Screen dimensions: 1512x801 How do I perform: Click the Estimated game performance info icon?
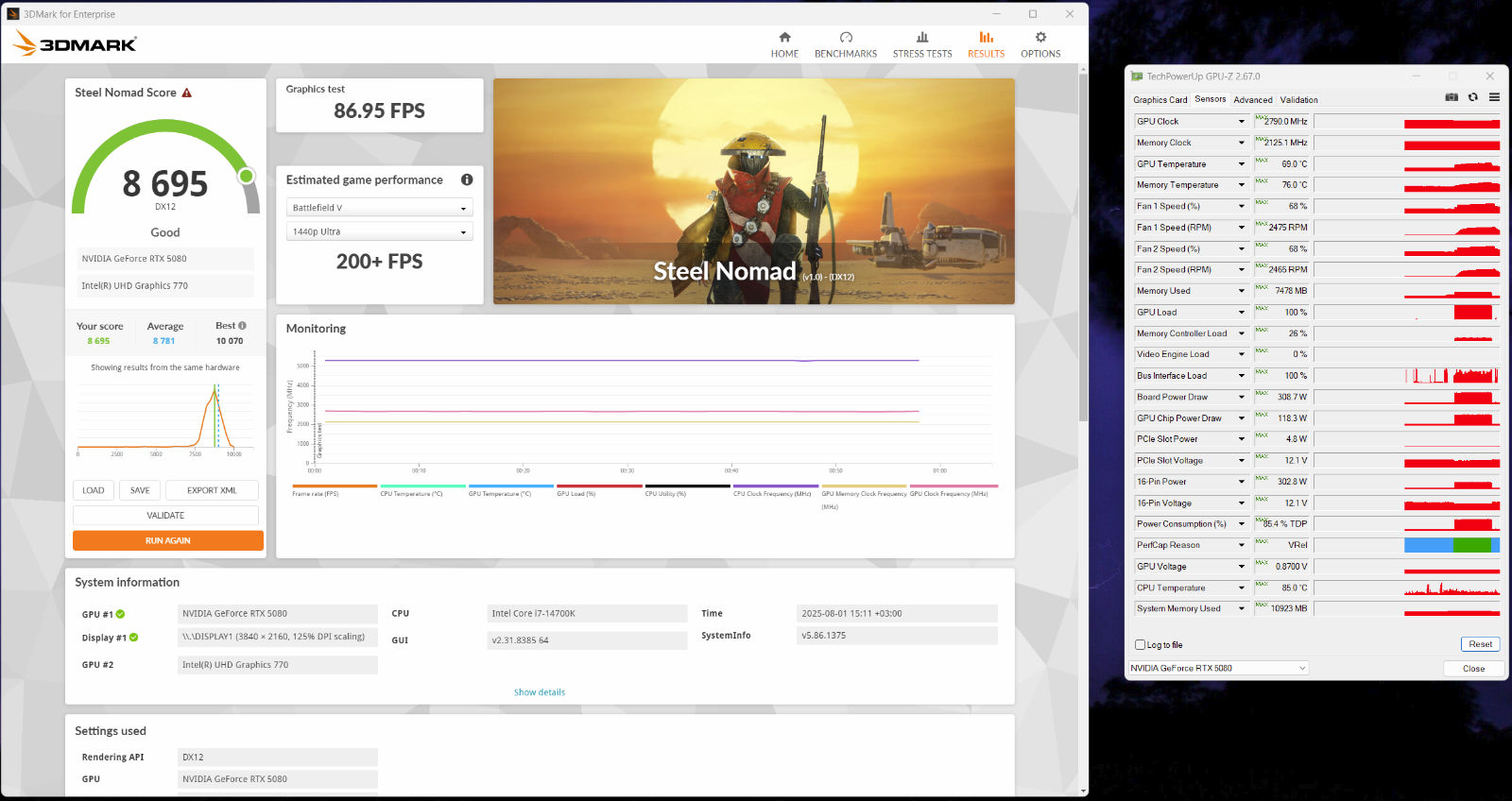coord(467,179)
